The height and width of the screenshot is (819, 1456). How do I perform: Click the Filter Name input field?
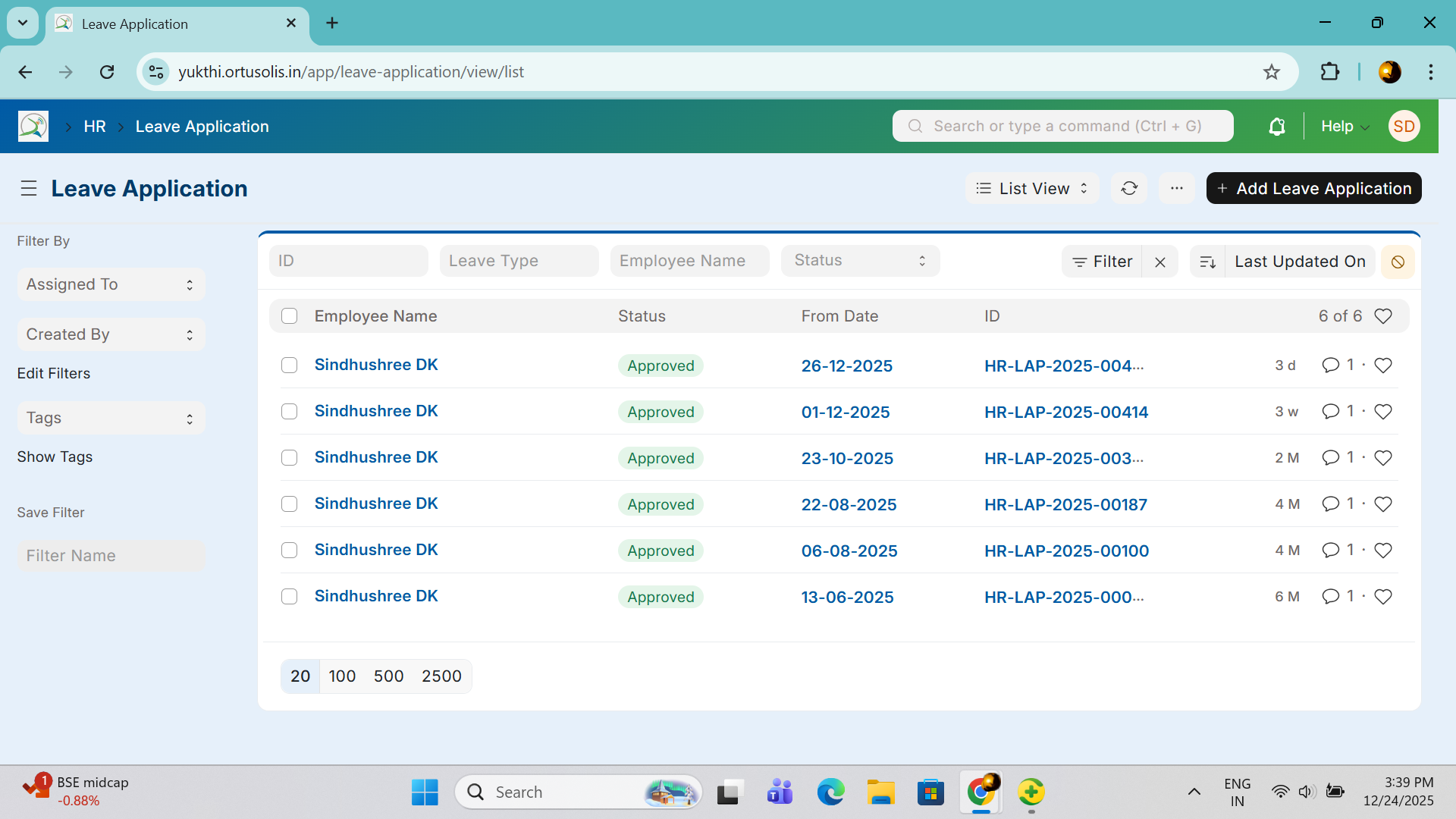click(111, 556)
